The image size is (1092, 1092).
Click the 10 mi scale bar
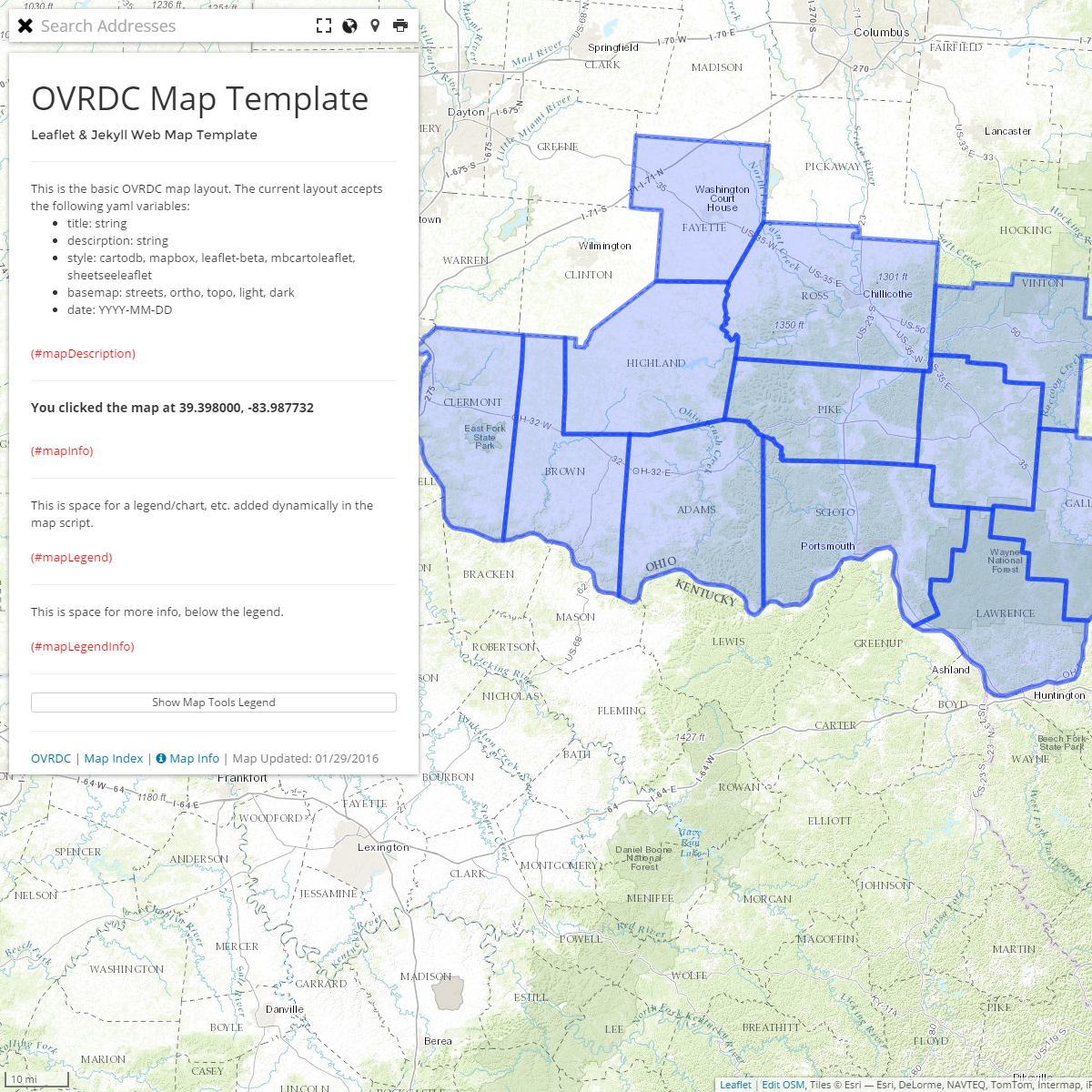(x=38, y=1080)
